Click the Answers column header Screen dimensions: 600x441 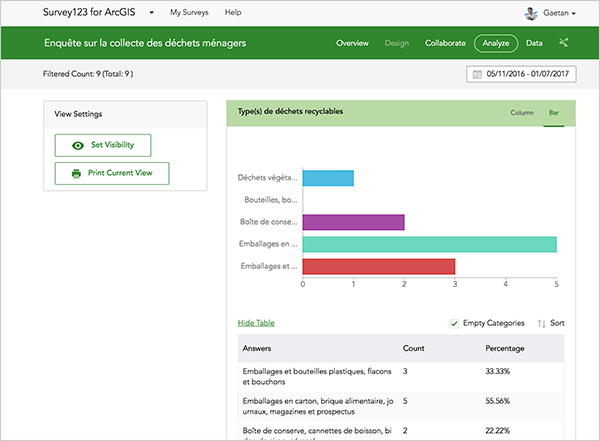[x=259, y=349]
